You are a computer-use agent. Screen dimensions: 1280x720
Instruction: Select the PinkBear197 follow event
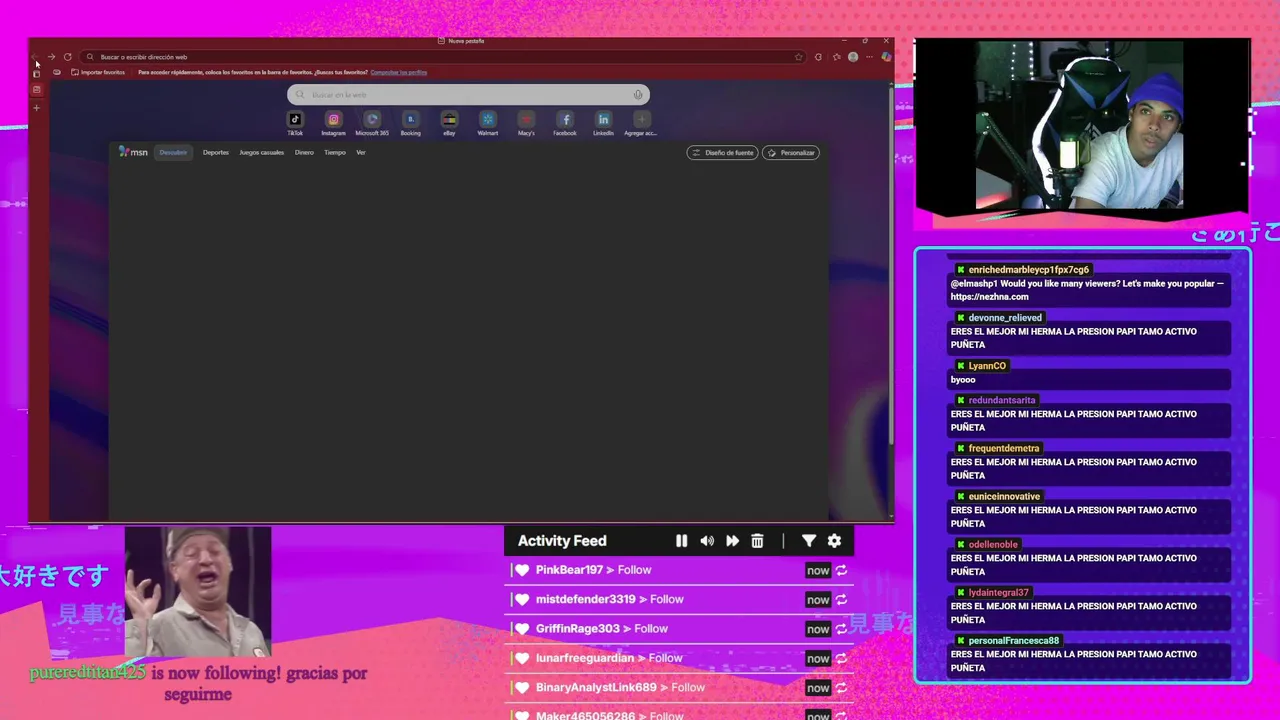[680, 570]
